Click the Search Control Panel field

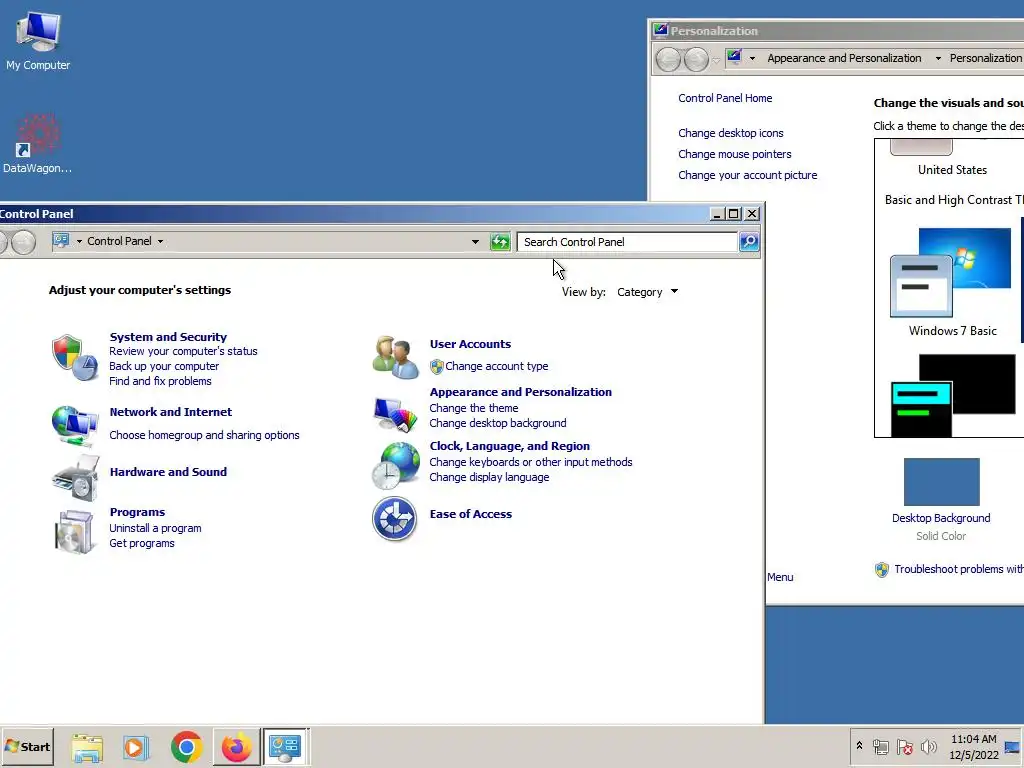click(627, 242)
